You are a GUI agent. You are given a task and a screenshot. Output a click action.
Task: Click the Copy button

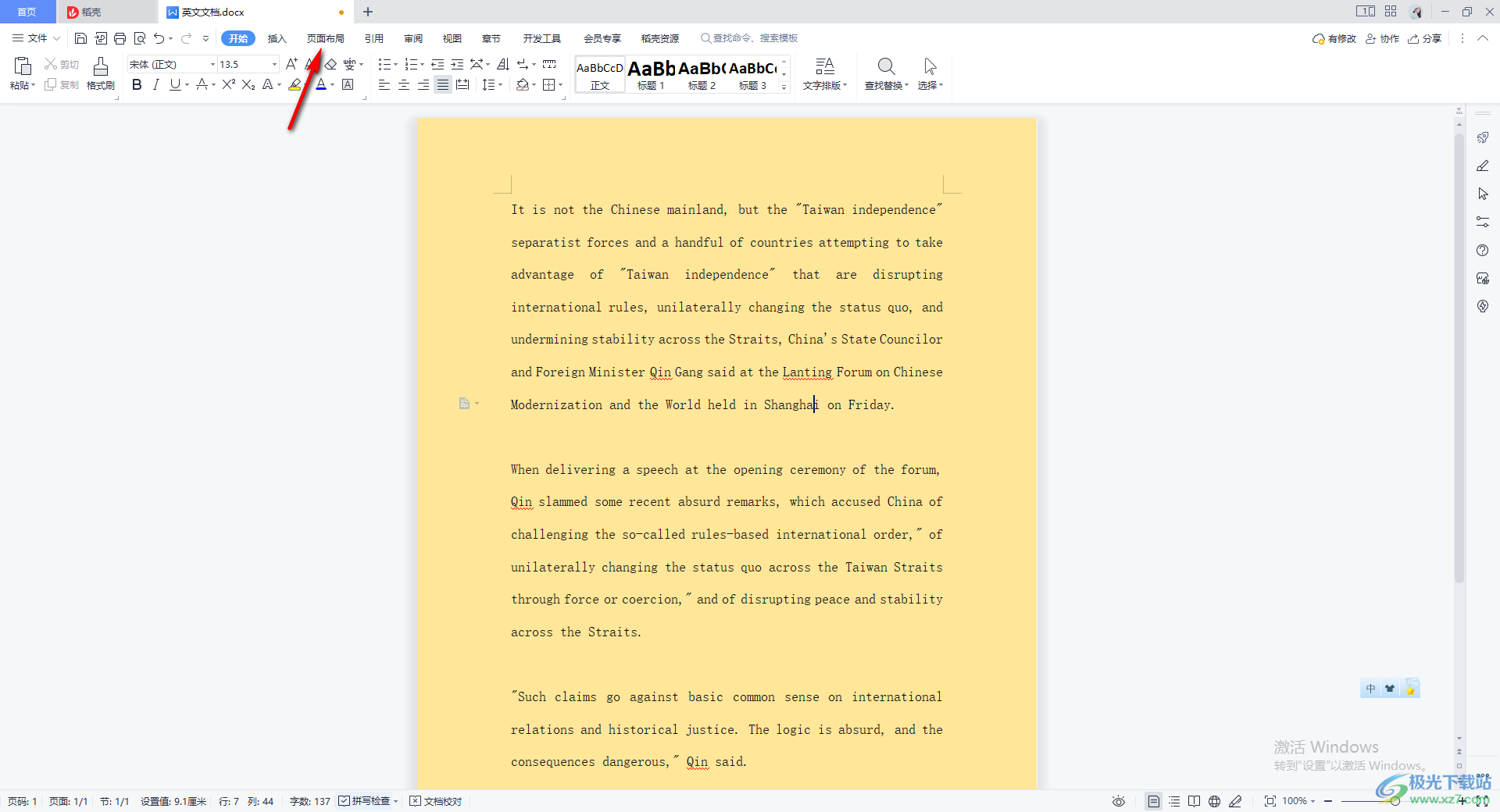click(62, 84)
